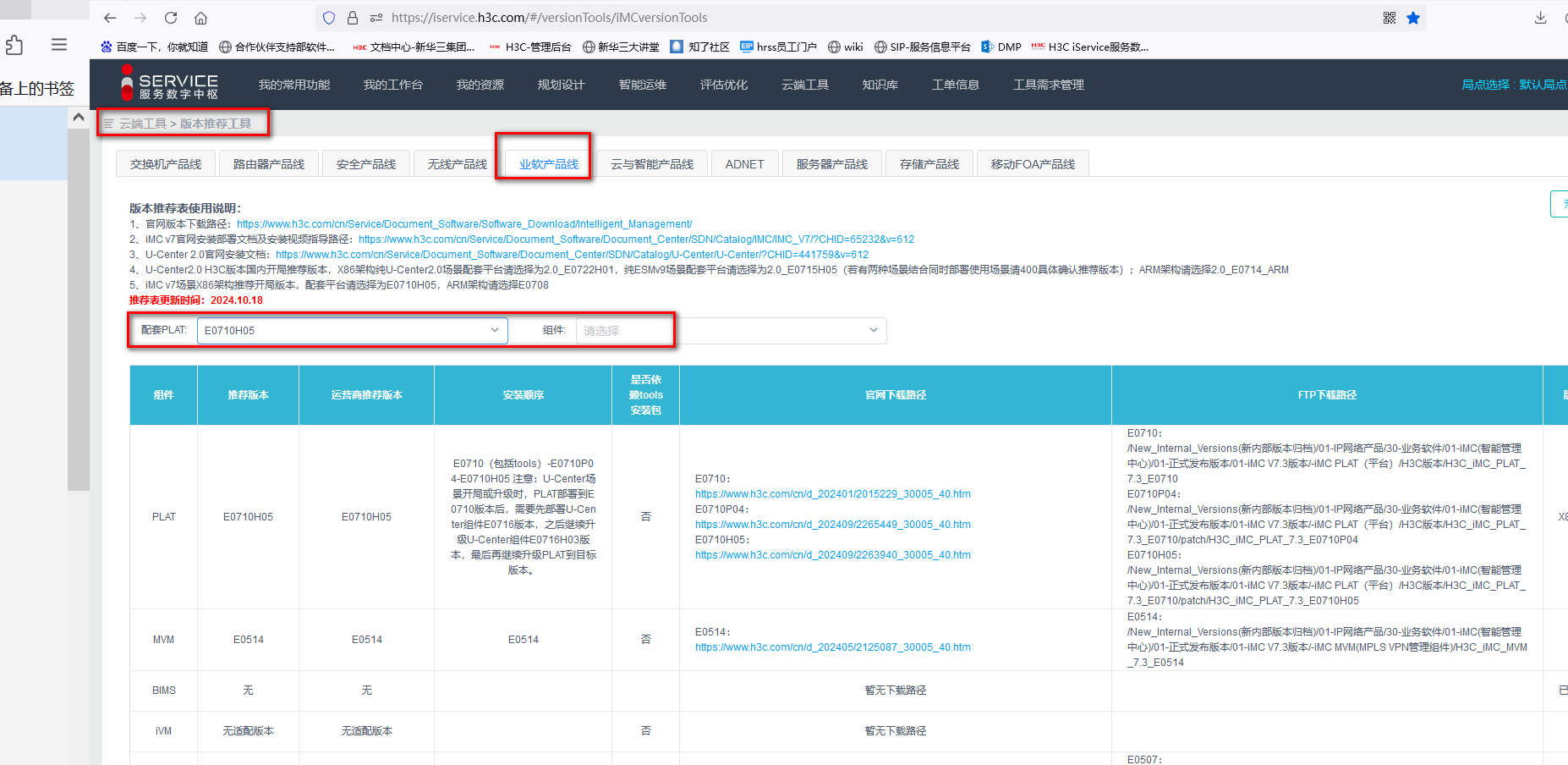Image resolution: width=1568 pixels, height=765 pixels.
Task: Open 我的工作台 menu
Action: click(x=393, y=85)
